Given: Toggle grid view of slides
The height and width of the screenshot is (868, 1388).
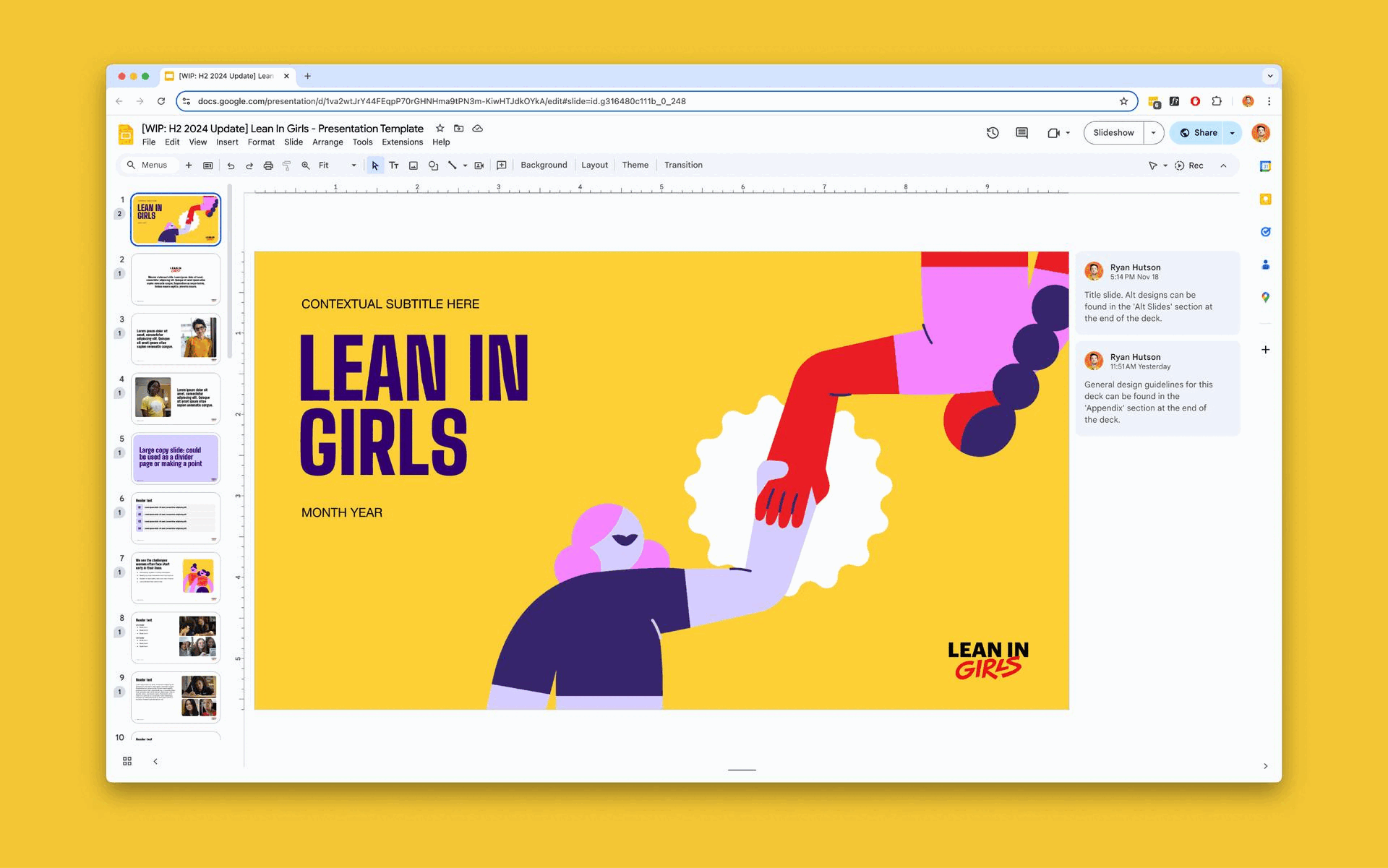Looking at the screenshot, I should coord(127,761).
